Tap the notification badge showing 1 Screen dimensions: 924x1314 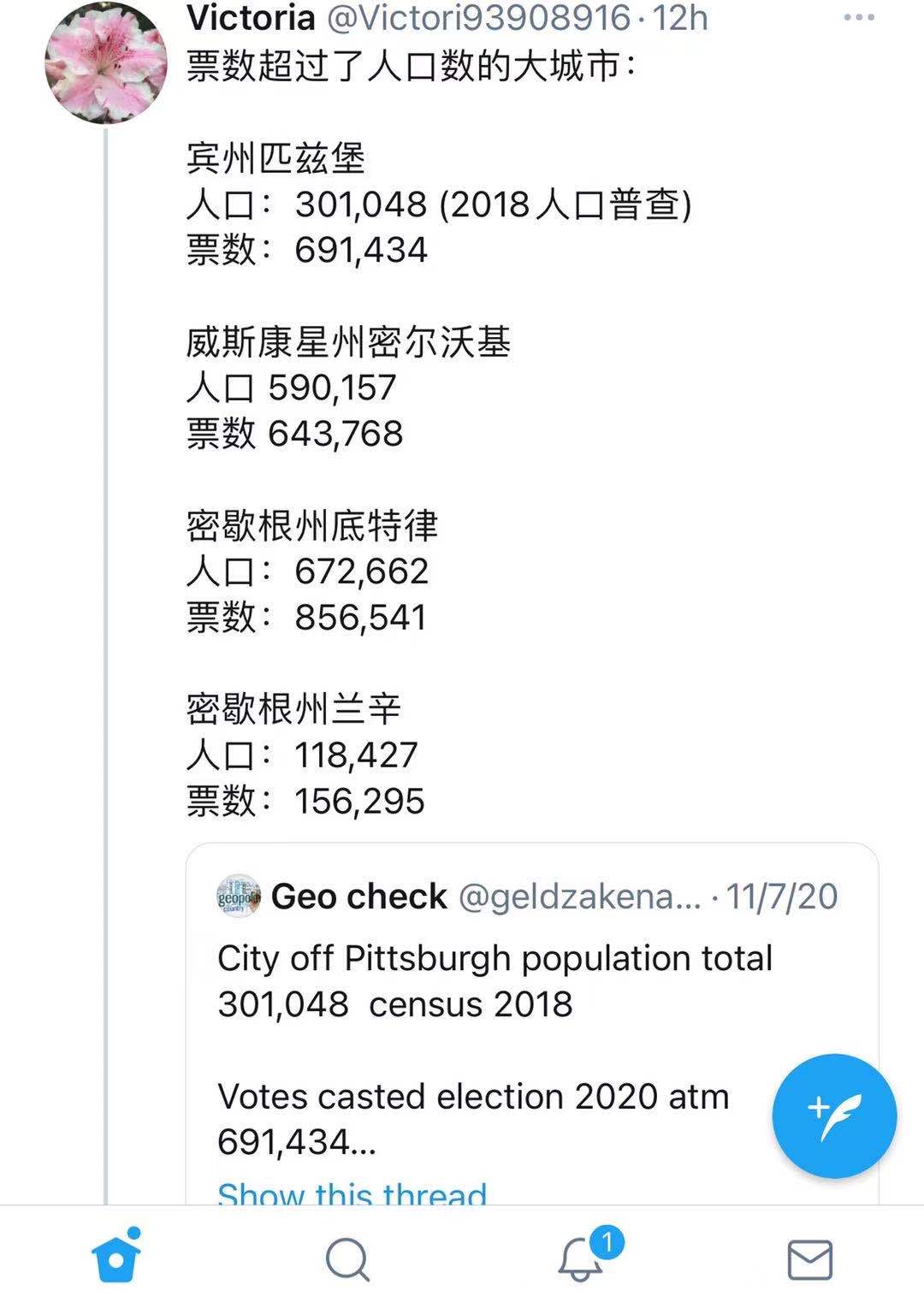608,1240
